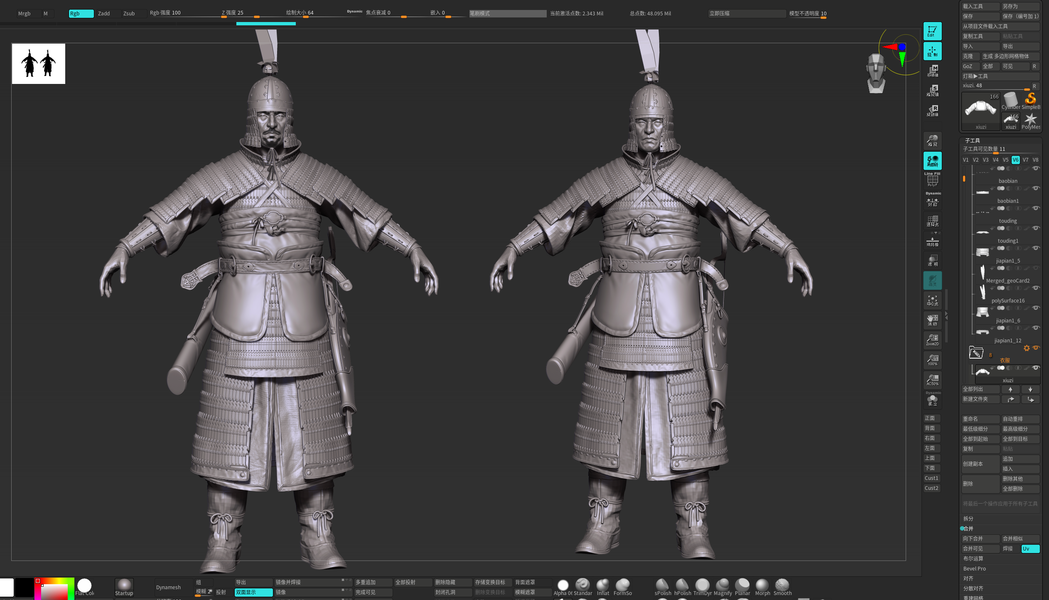
Task: Activate the Draw (绘制) mode icon
Action: pos(932,51)
